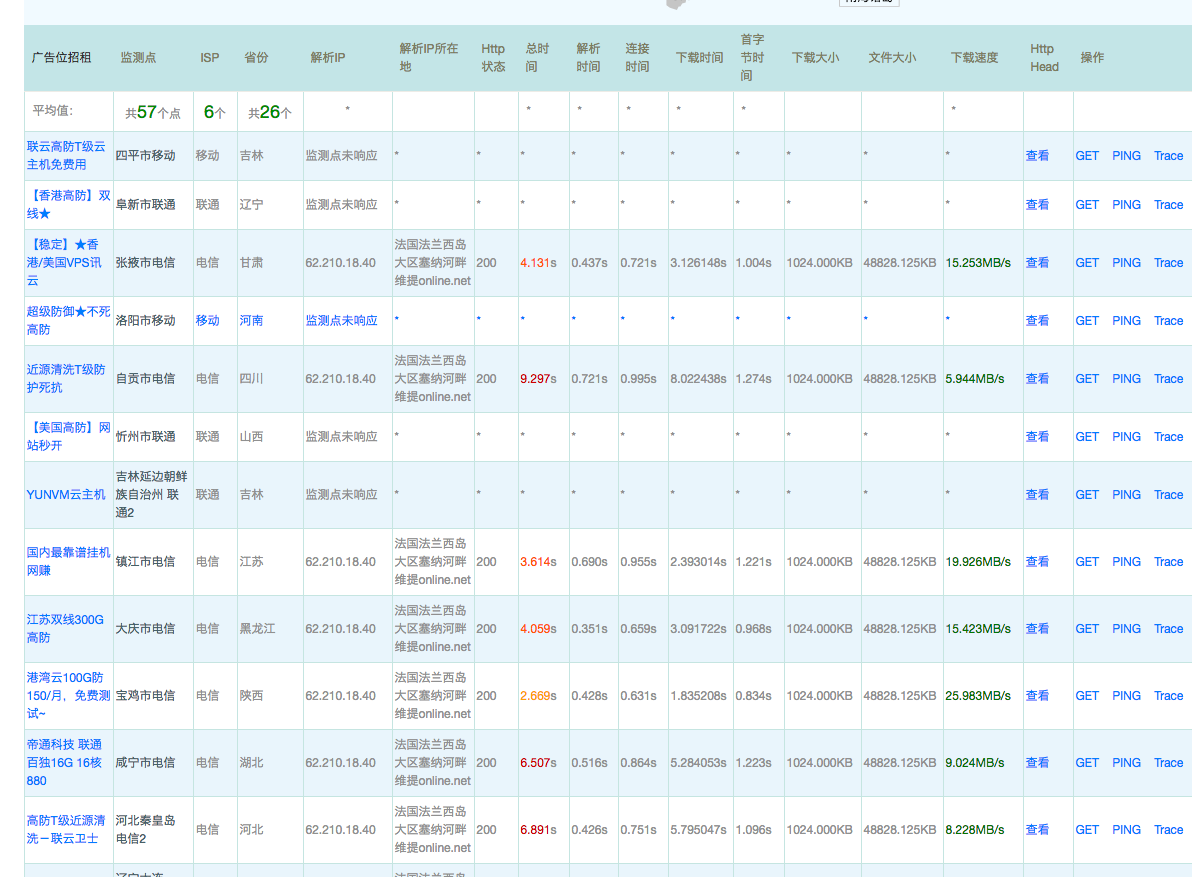Select the 监测点 column header
Viewport: 1192px width, 877px height.
[138, 58]
